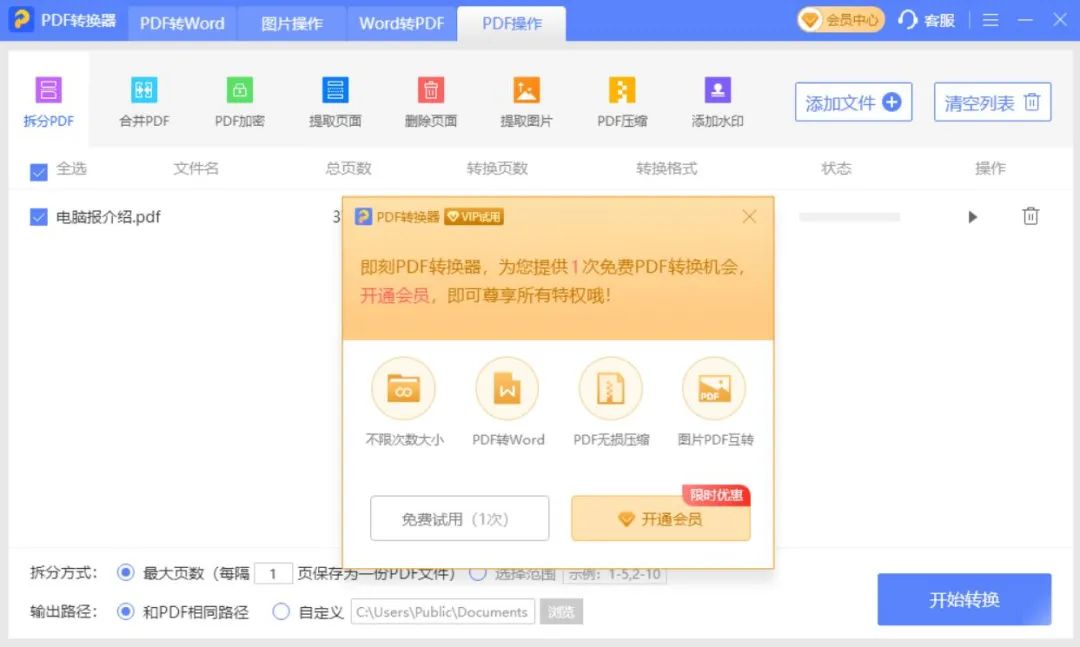Open the 添加水印 watermark tool
Image resolution: width=1080 pixels, height=647 pixels.
717,101
